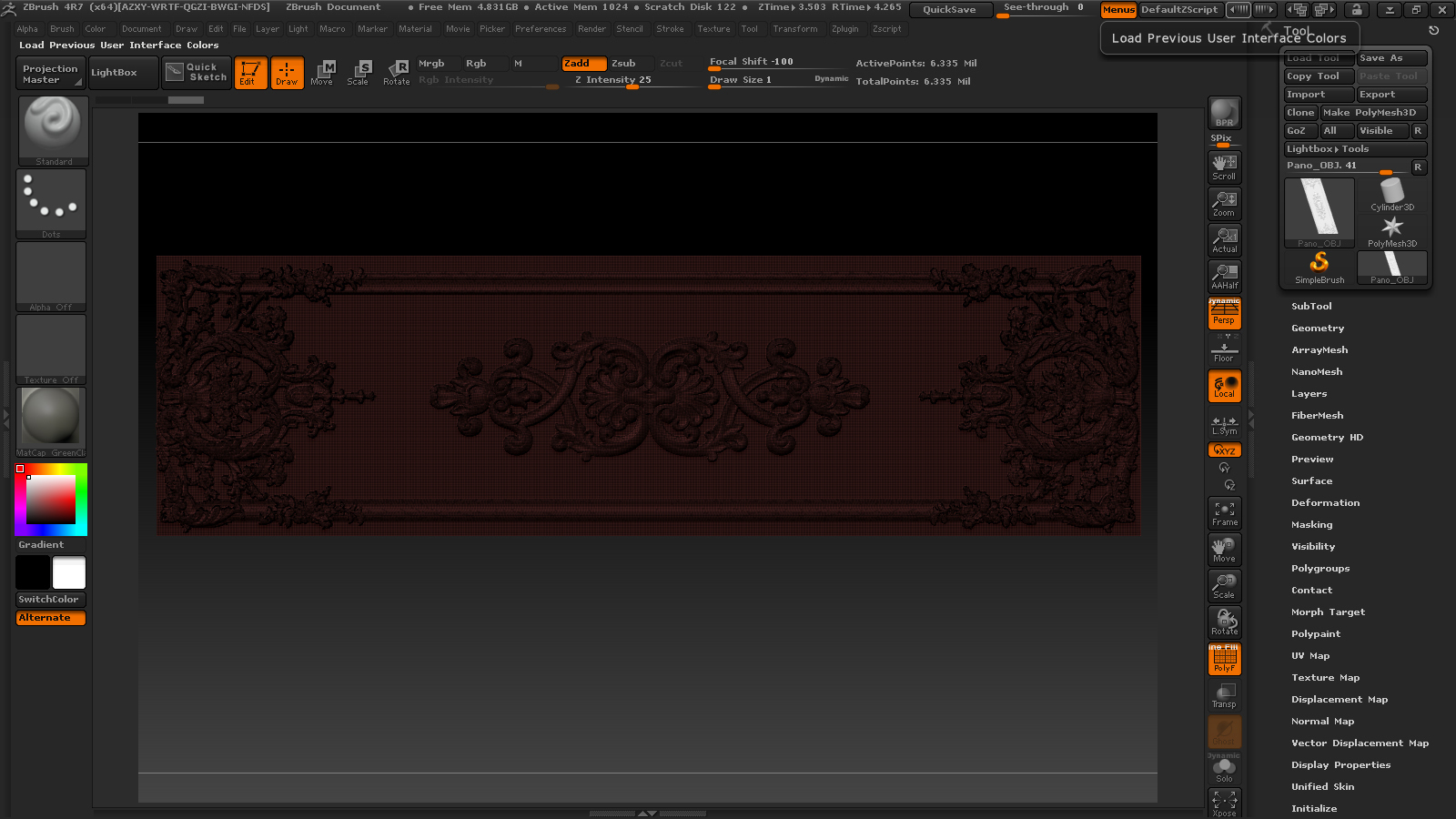
Task: Open Projection Master
Action: tap(51, 73)
